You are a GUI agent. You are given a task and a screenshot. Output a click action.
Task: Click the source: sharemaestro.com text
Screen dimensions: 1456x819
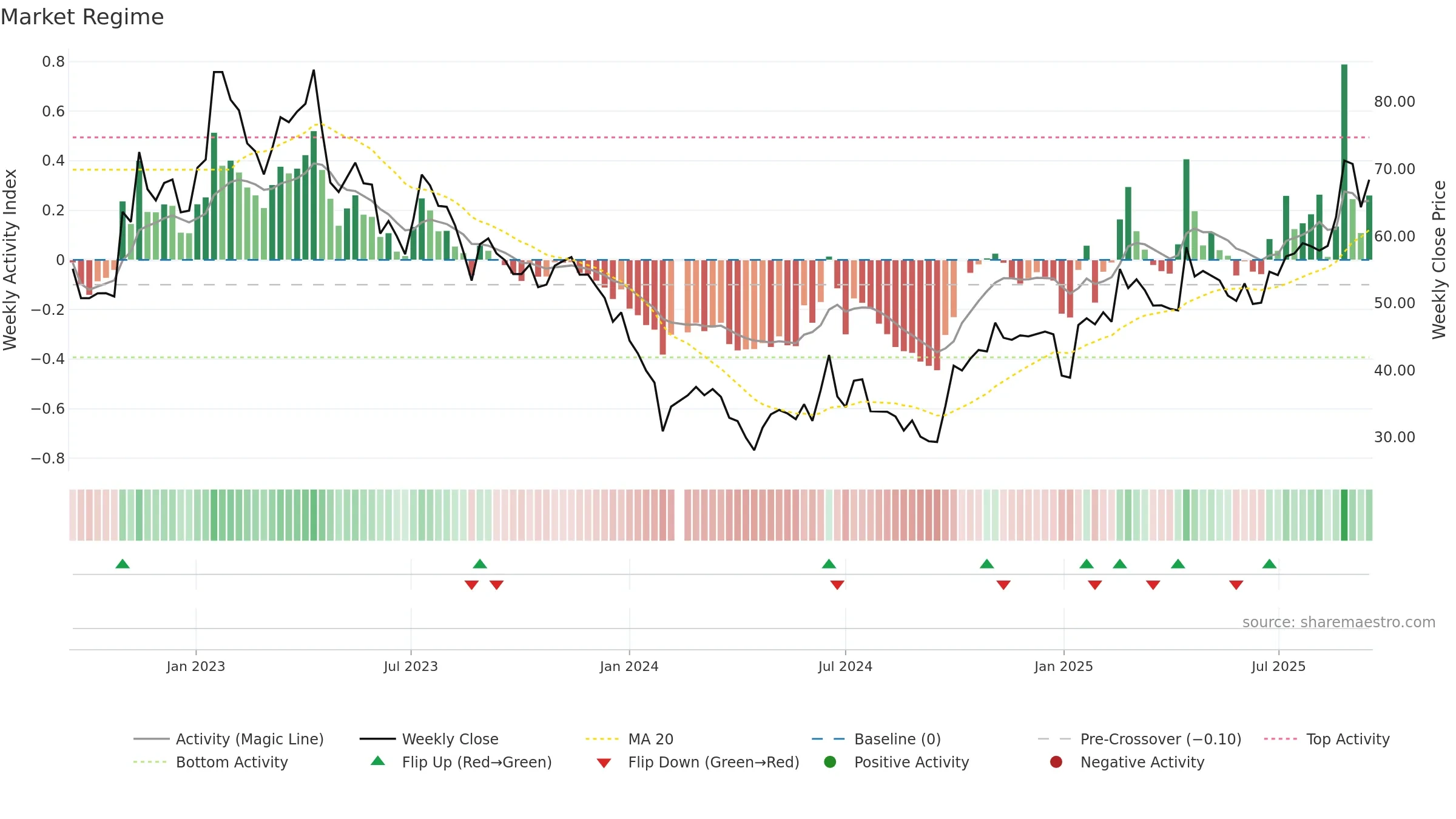click(x=1339, y=622)
